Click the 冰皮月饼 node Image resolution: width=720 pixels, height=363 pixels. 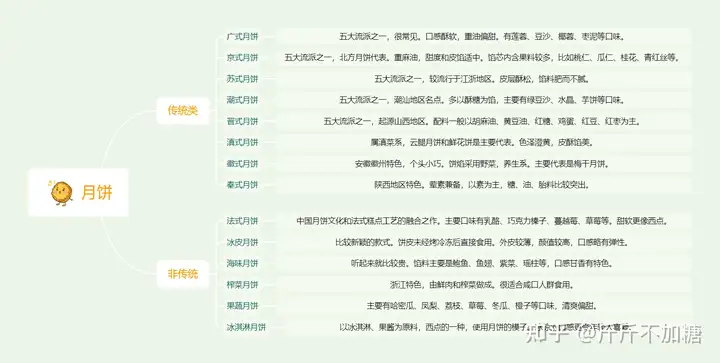click(x=242, y=242)
